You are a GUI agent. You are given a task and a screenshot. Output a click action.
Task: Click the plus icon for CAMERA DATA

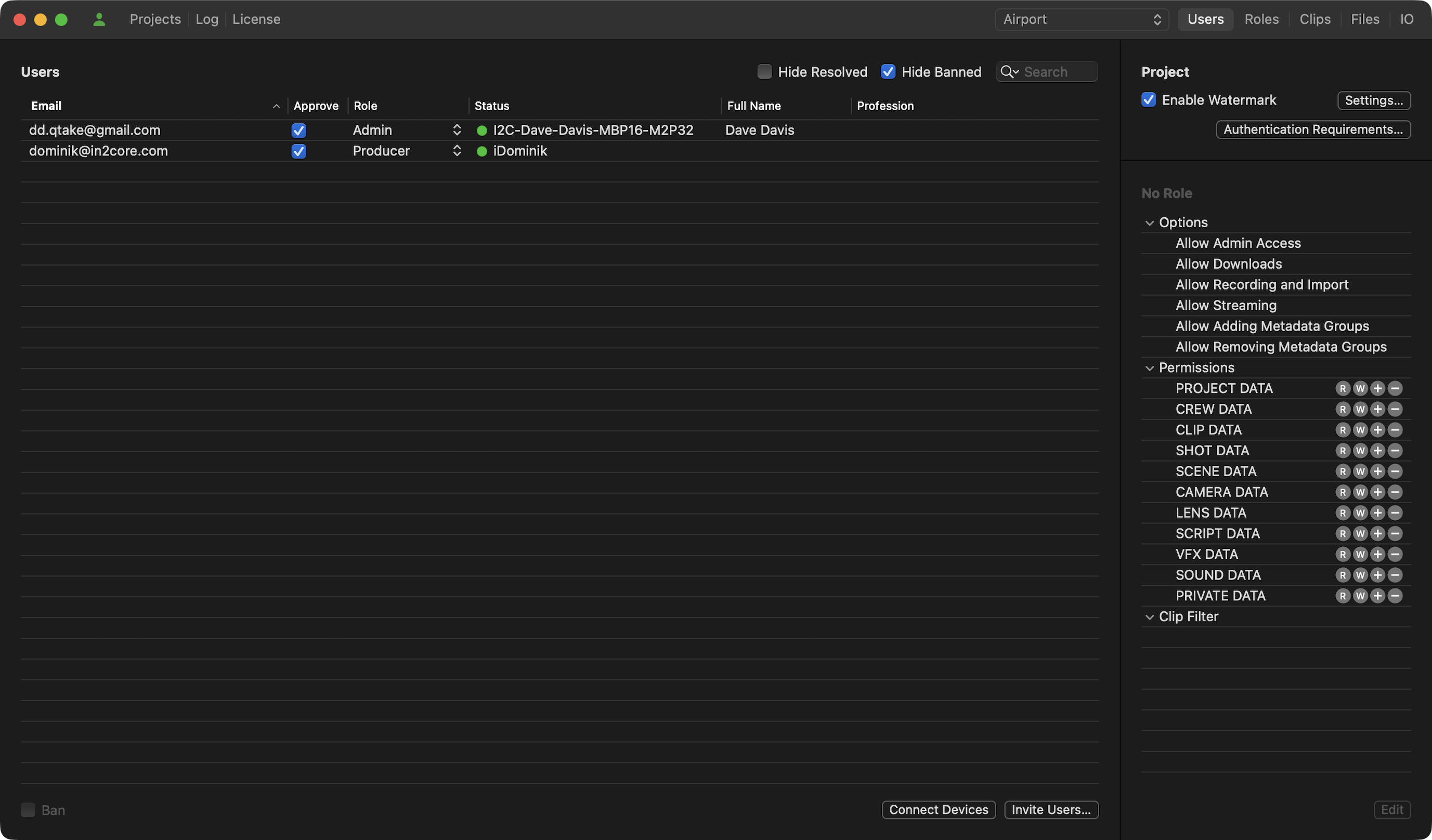pyautogui.click(x=1377, y=492)
